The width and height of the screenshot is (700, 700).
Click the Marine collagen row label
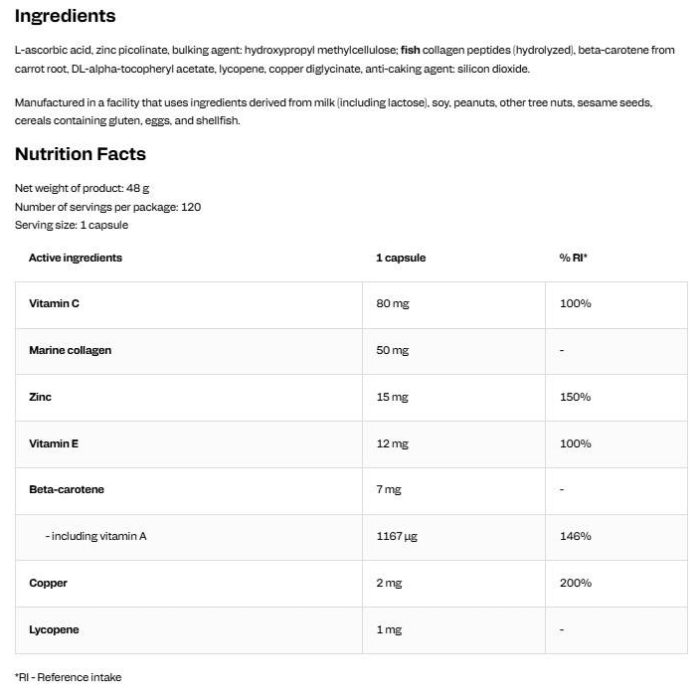pyautogui.click(x=70, y=350)
